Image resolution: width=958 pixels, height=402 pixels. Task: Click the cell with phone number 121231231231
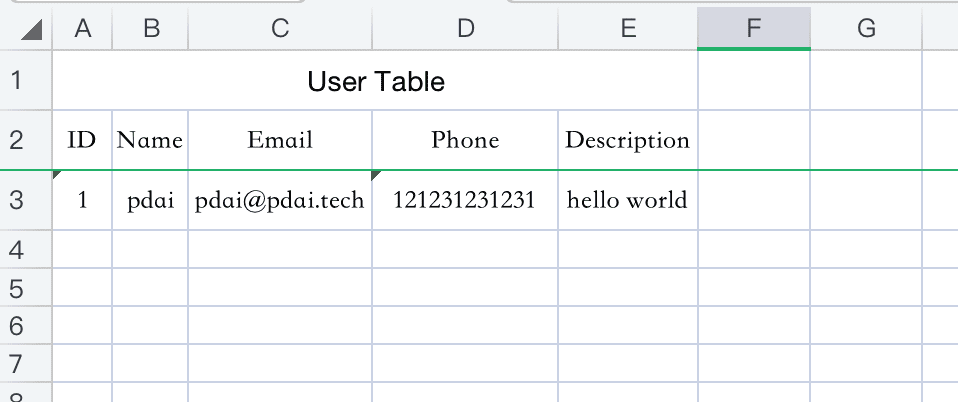tap(465, 200)
